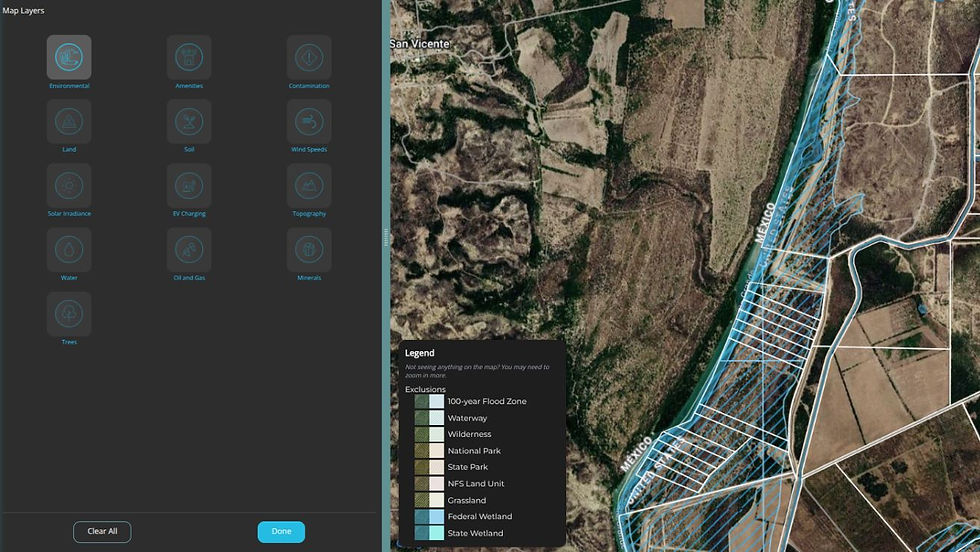The height and width of the screenshot is (552, 980).
Task: Enable the Contamination layer icon
Action: (x=309, y=58)
